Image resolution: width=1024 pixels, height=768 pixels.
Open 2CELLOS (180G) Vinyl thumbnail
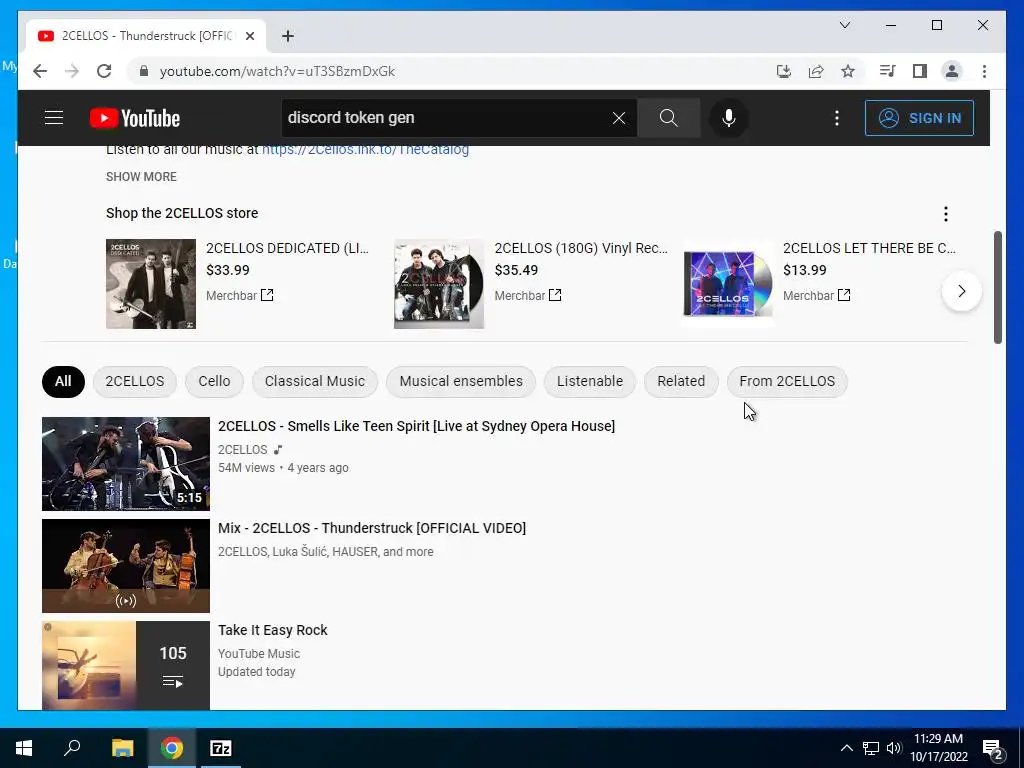click(439, 283)
